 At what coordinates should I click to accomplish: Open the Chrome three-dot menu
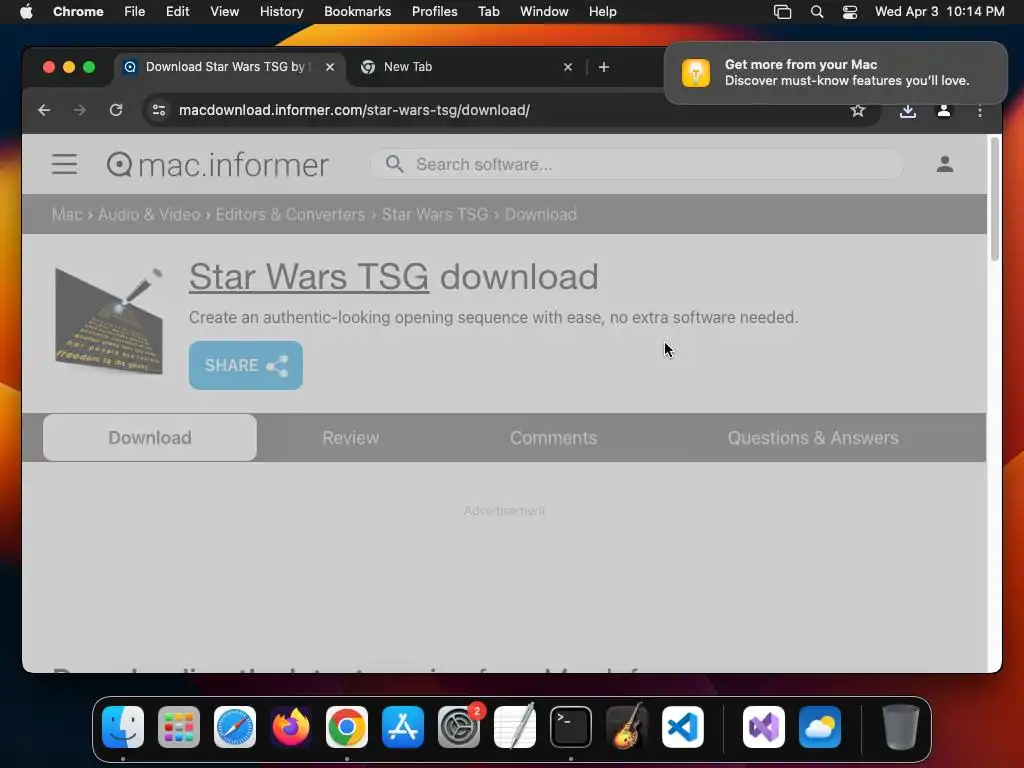[980, 111]
